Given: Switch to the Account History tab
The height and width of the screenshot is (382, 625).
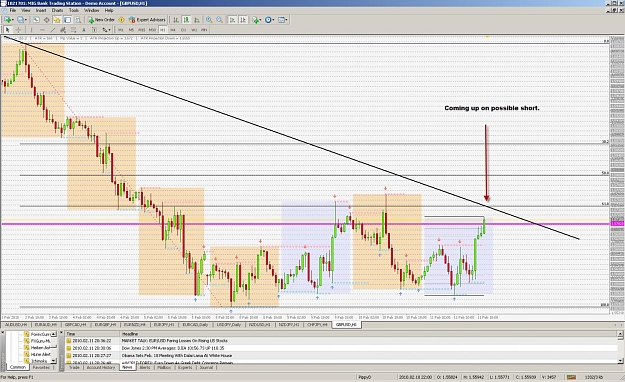Looking at the screenshot, I should tap(101, 368).
